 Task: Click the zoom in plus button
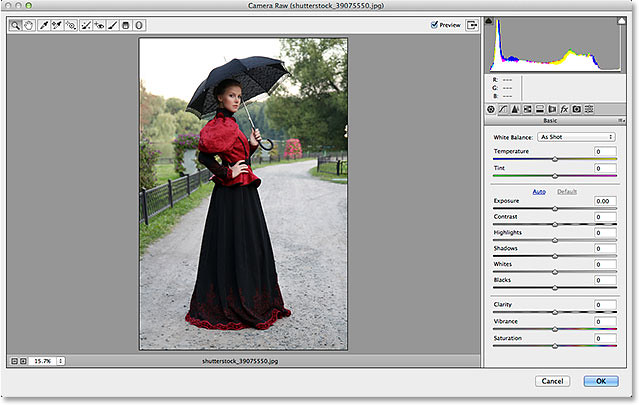click(x=23, y=361)
